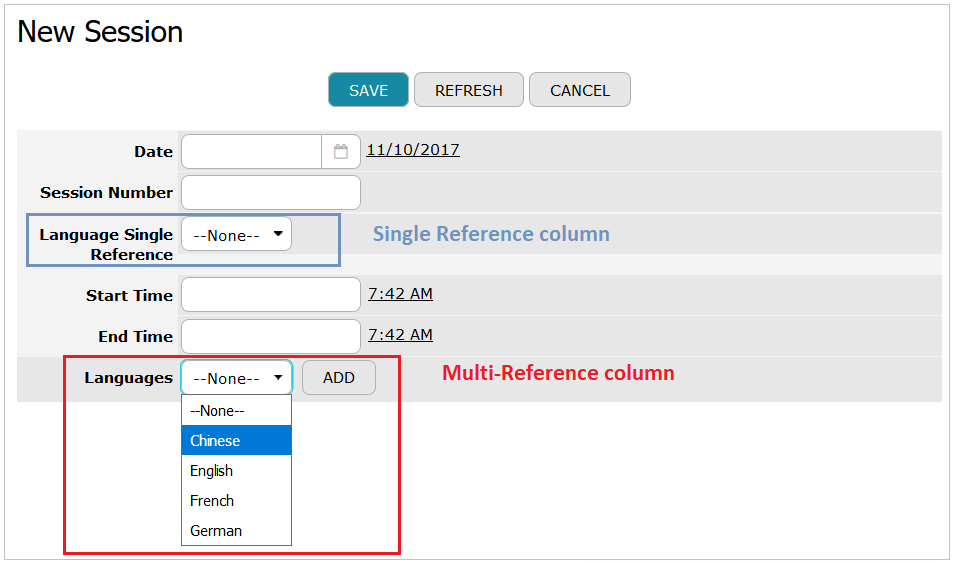Focus the Start Time input field
This screenshot has height=563, width=953.
[271, 294]
